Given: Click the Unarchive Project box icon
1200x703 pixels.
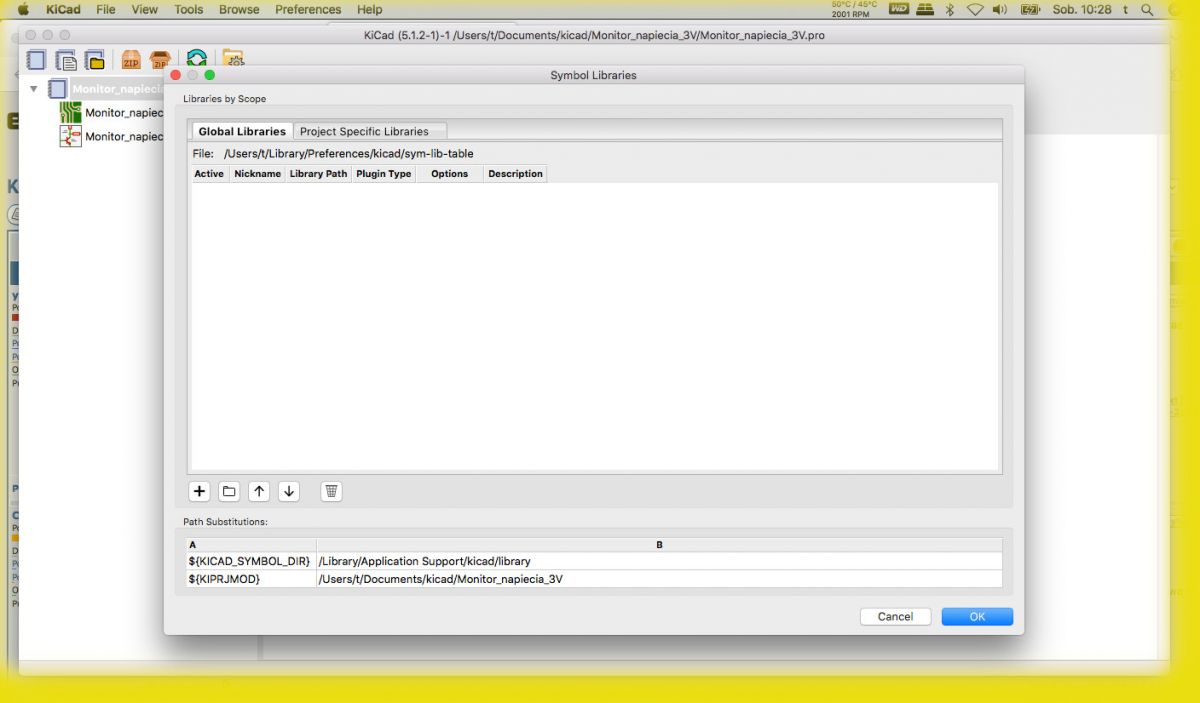Looking at the screenshot, I should pyautogui.click(x=159, y=60).
